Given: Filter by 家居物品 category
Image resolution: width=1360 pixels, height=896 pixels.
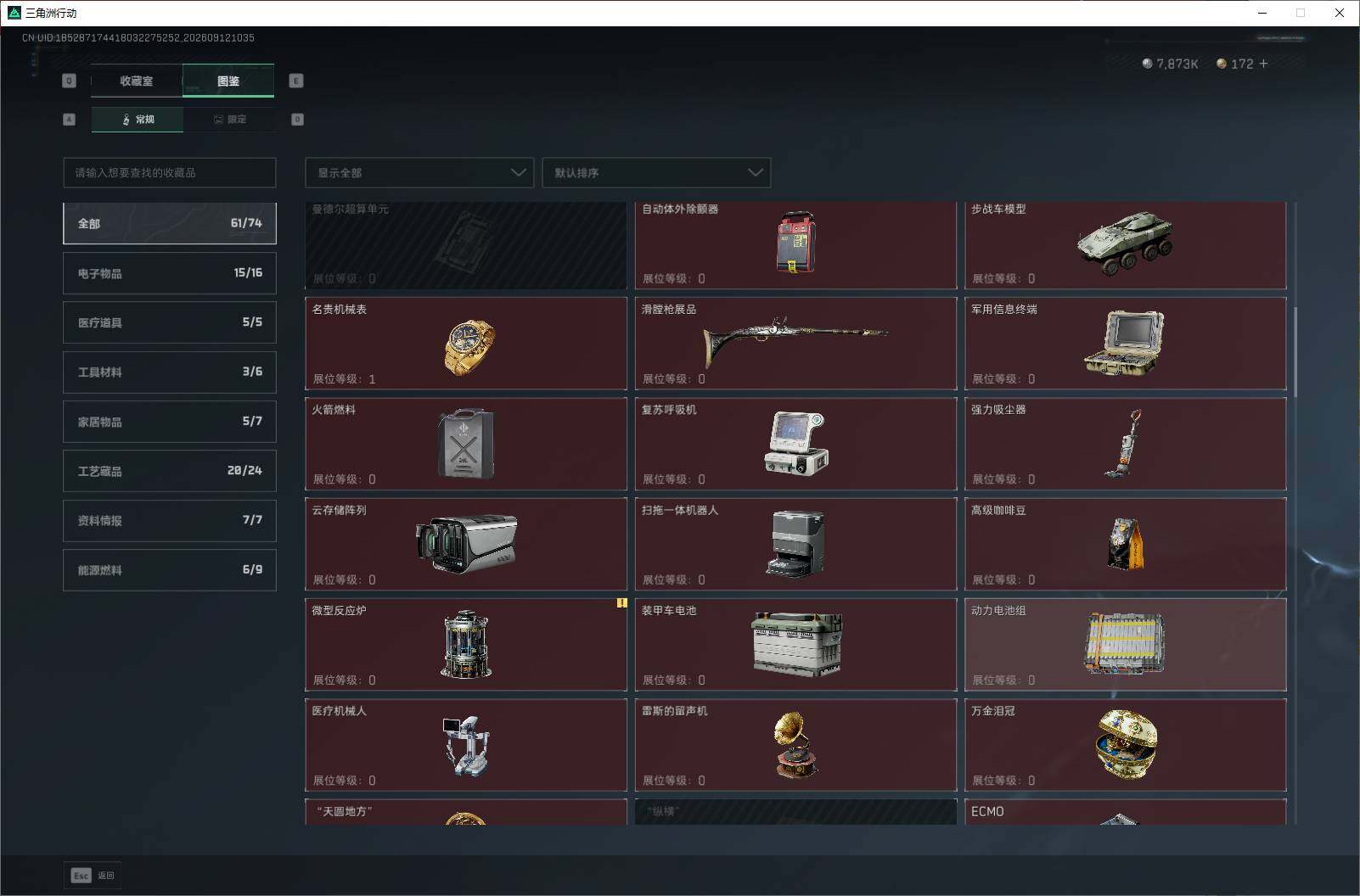Looking at the screenshot, I should [170, 422].
